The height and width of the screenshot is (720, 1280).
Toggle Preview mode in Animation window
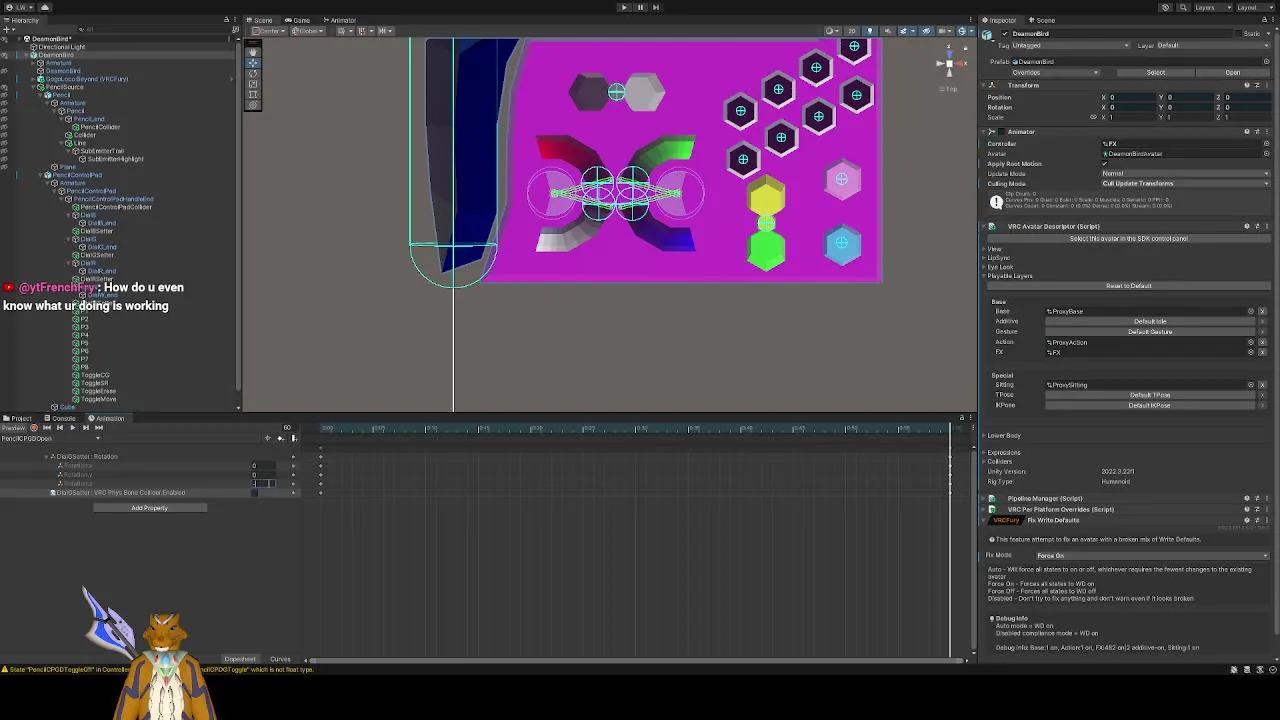[14, 428]
